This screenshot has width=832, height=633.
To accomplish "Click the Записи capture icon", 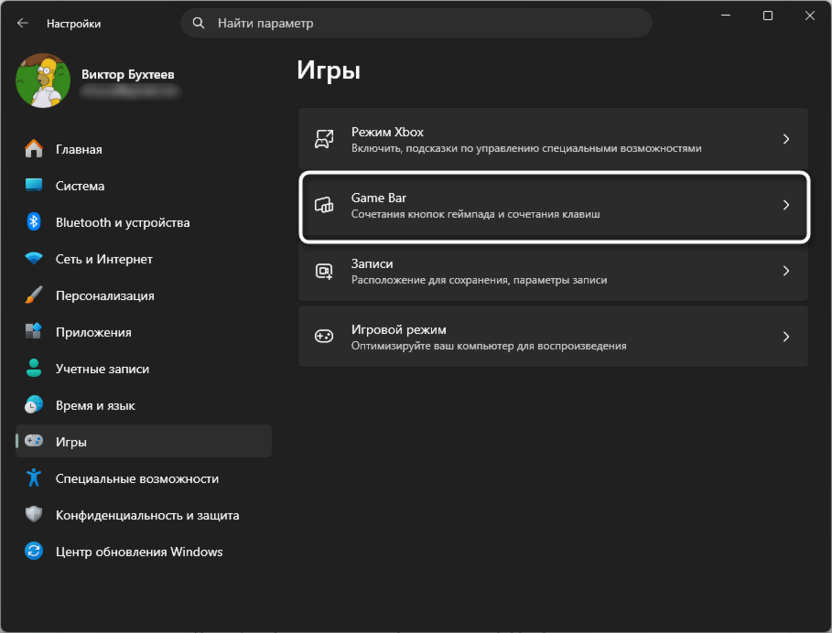I will tap(324, 271).
